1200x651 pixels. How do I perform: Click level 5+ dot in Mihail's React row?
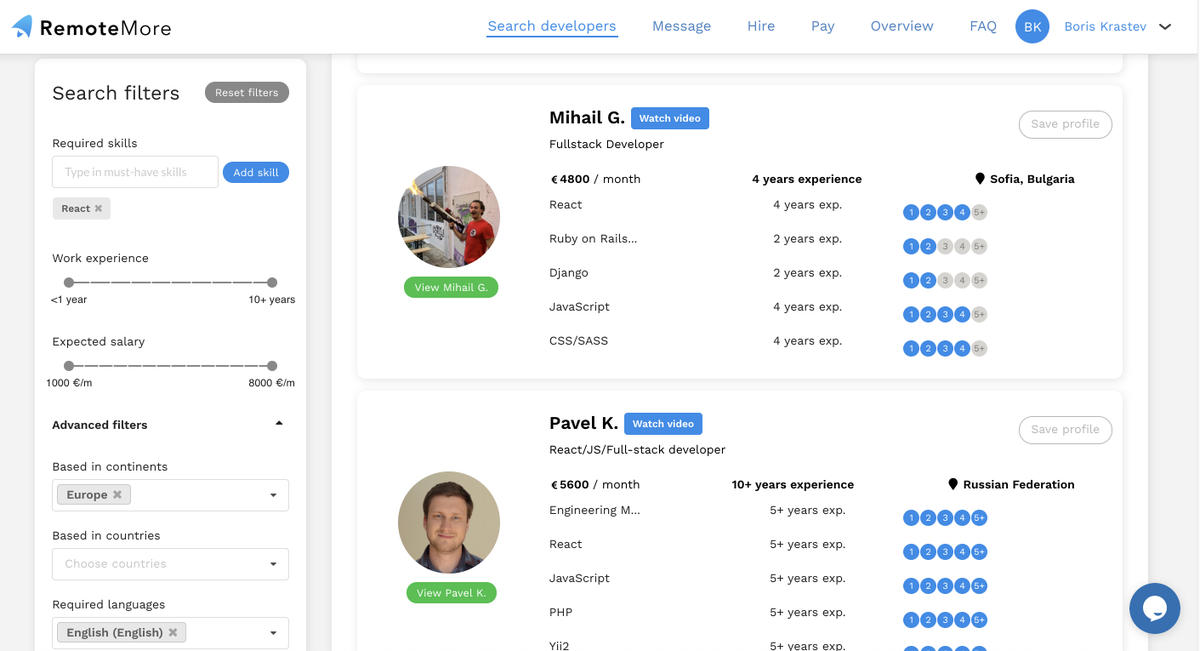979,212
